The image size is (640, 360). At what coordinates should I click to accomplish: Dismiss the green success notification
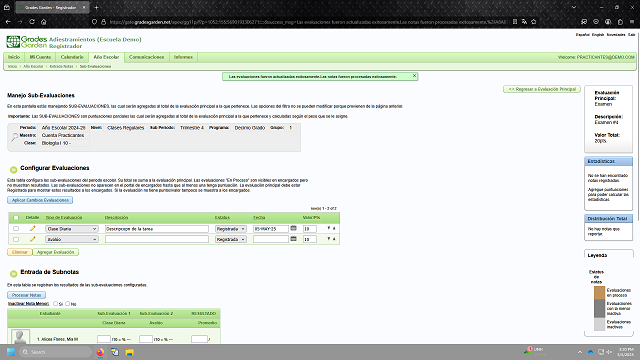414,76
